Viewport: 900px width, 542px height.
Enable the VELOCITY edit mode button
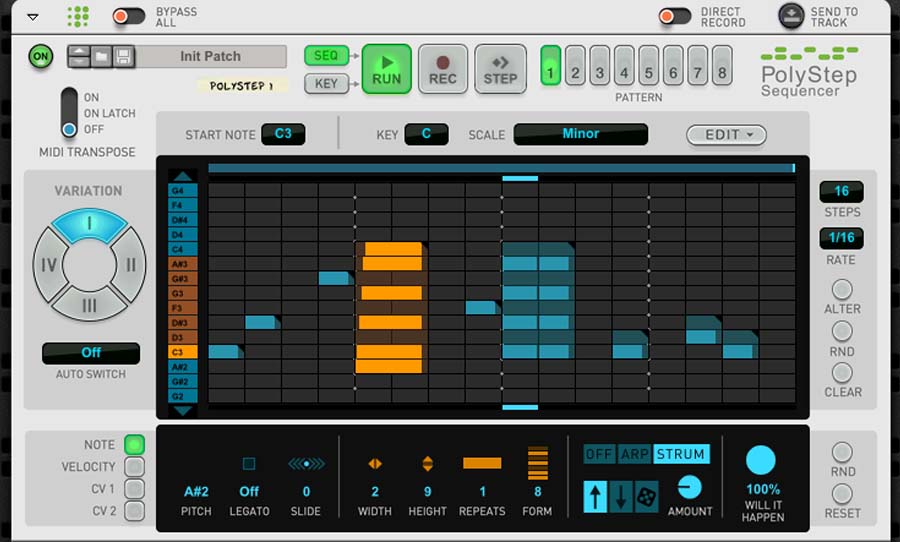[x=135, y=466]
